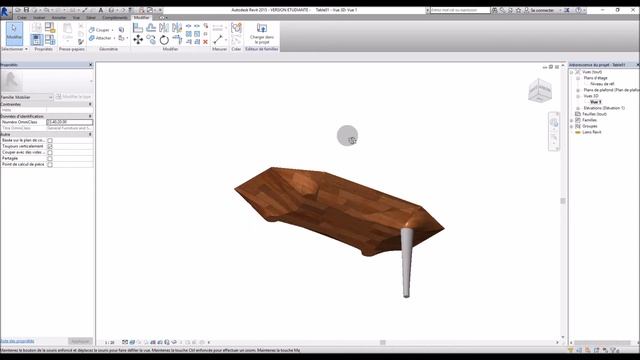This screenshot has height=360, width=640.
Task: Click the preview thumbnail in Properties palette
Action: point(11,81)
